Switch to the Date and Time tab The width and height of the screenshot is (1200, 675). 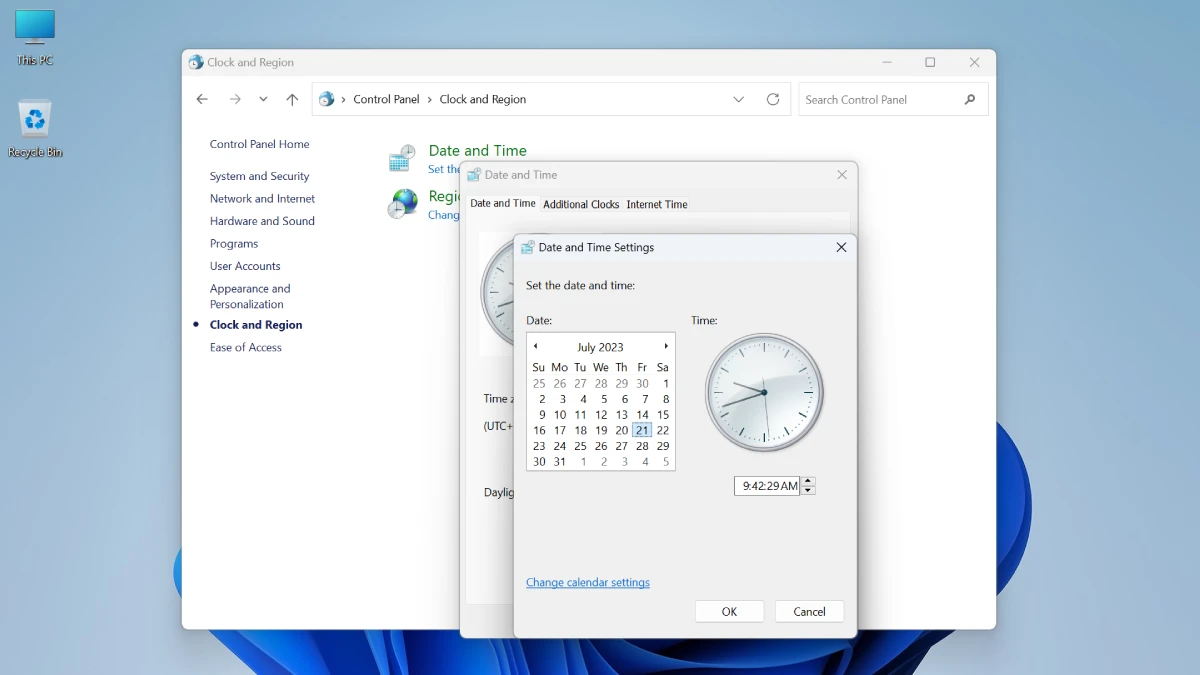click(503, 203)
